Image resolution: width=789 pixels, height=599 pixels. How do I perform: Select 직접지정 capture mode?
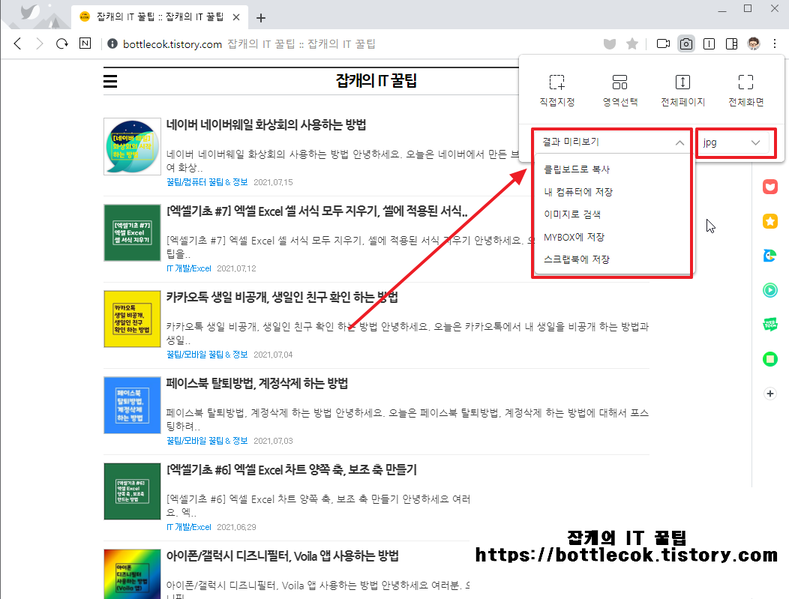[x=557, y=91]
